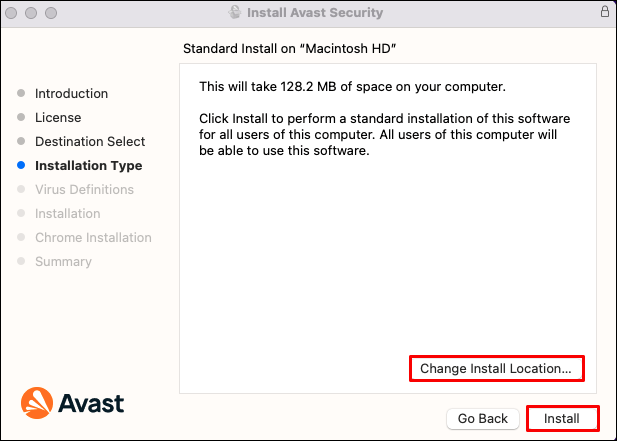Select the License step
Image resolution: width=617 pixels, height=441 pixels.
click(58, 117)
